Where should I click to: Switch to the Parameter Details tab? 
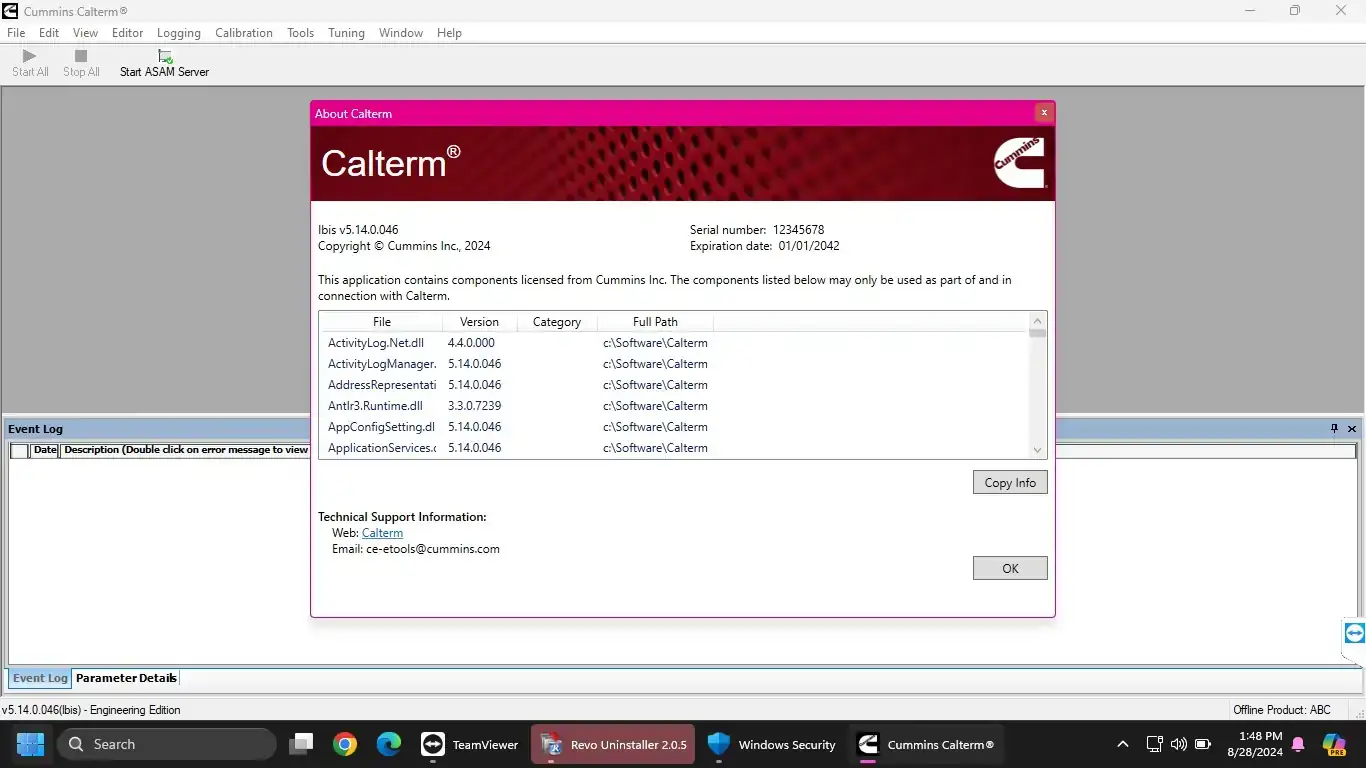pos(126,678)
